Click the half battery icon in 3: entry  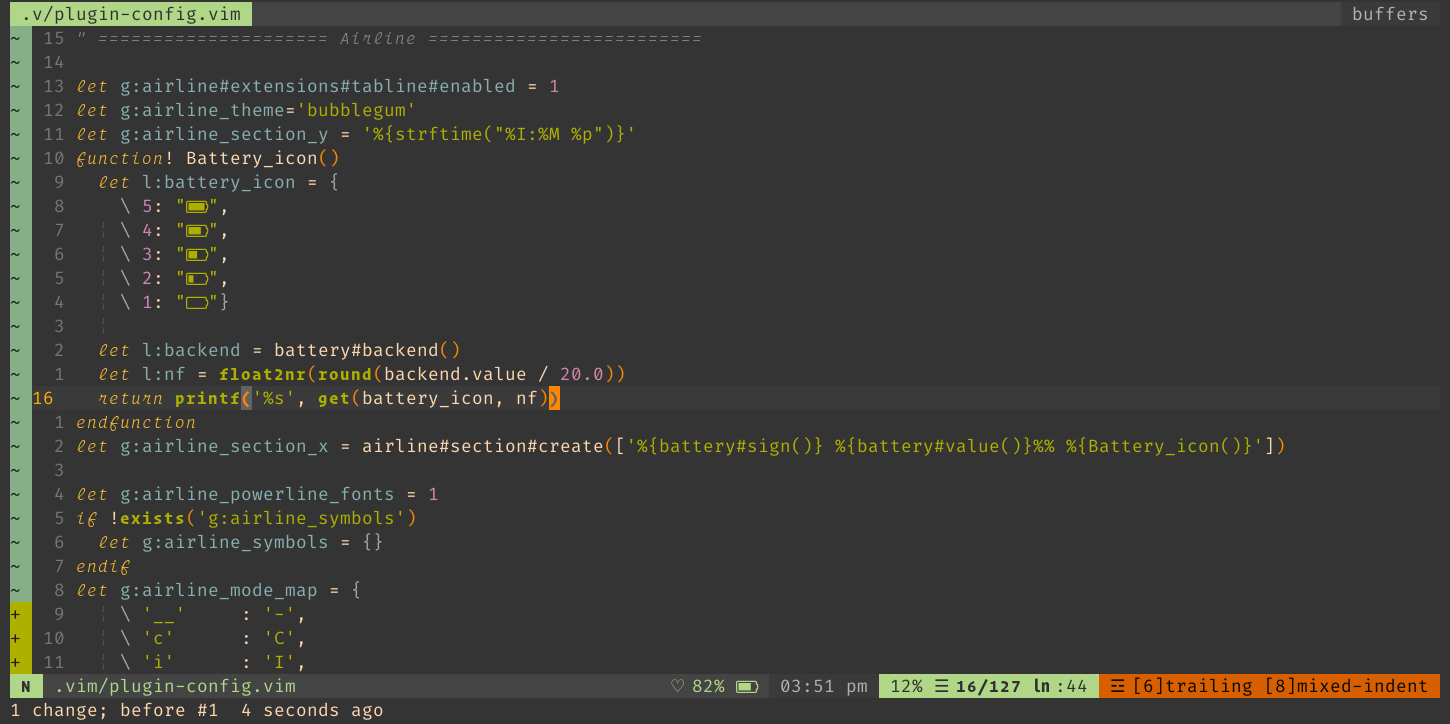click(197, 255)
